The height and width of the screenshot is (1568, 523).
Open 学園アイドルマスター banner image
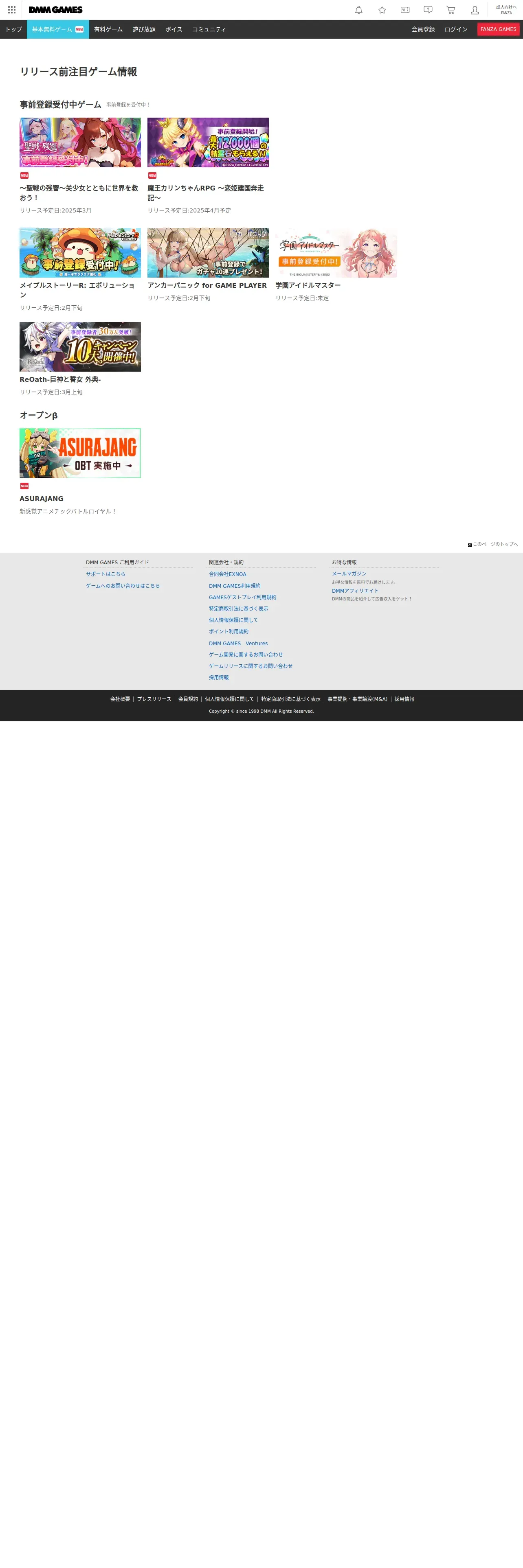pos(336,253)
